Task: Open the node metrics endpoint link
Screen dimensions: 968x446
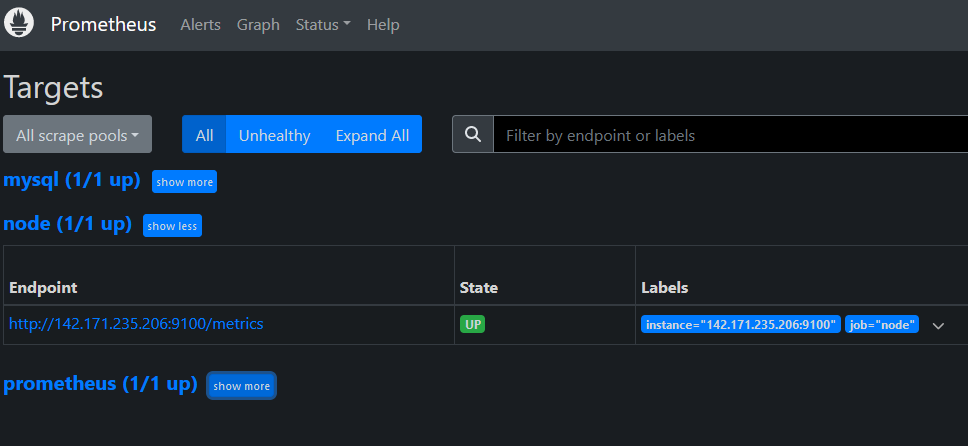Action: [136, 324]
